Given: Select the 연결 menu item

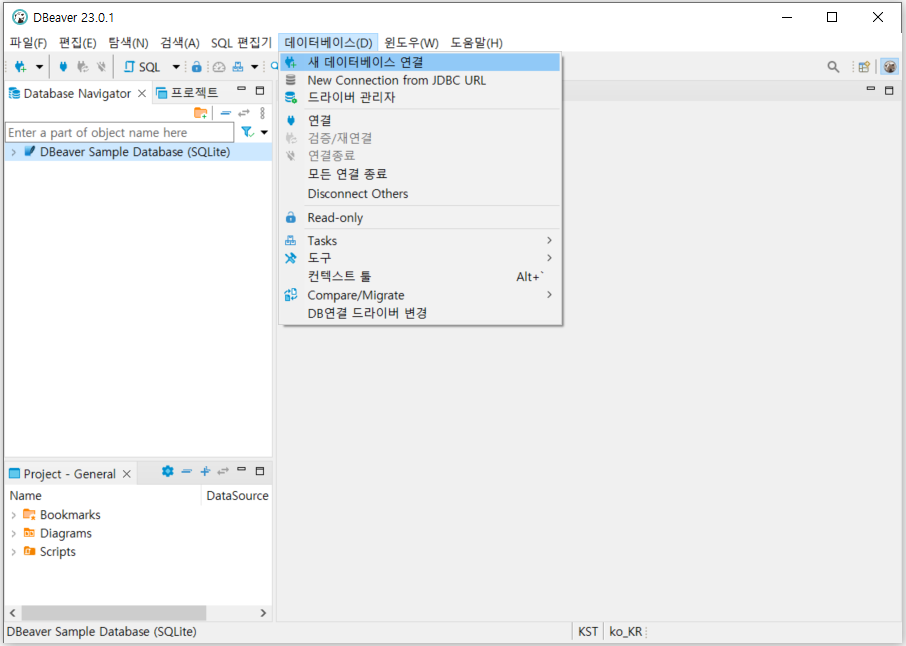Looking at the screenshot, I should [x=420, y=120].
